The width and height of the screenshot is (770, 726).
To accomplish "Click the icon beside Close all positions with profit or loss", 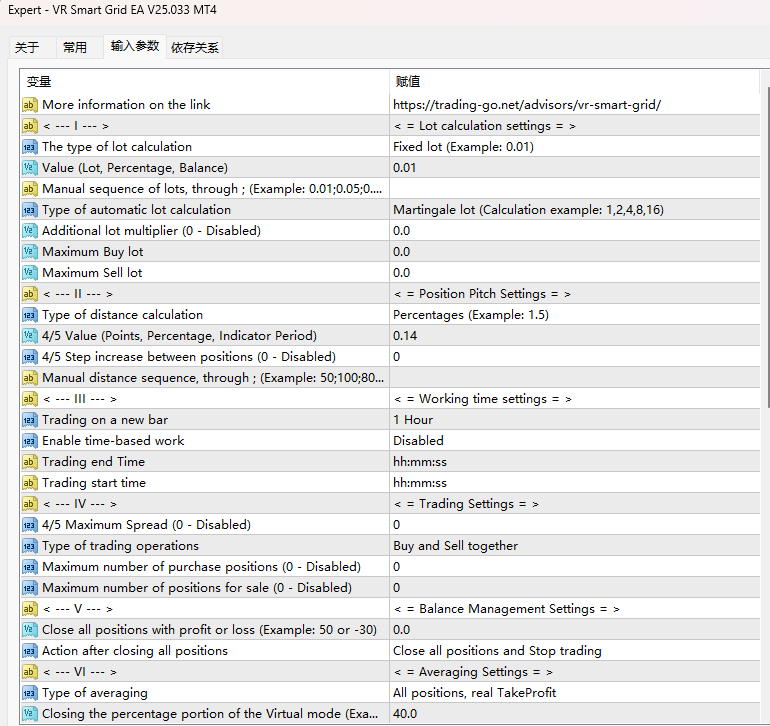I will [x=29, y=630].
